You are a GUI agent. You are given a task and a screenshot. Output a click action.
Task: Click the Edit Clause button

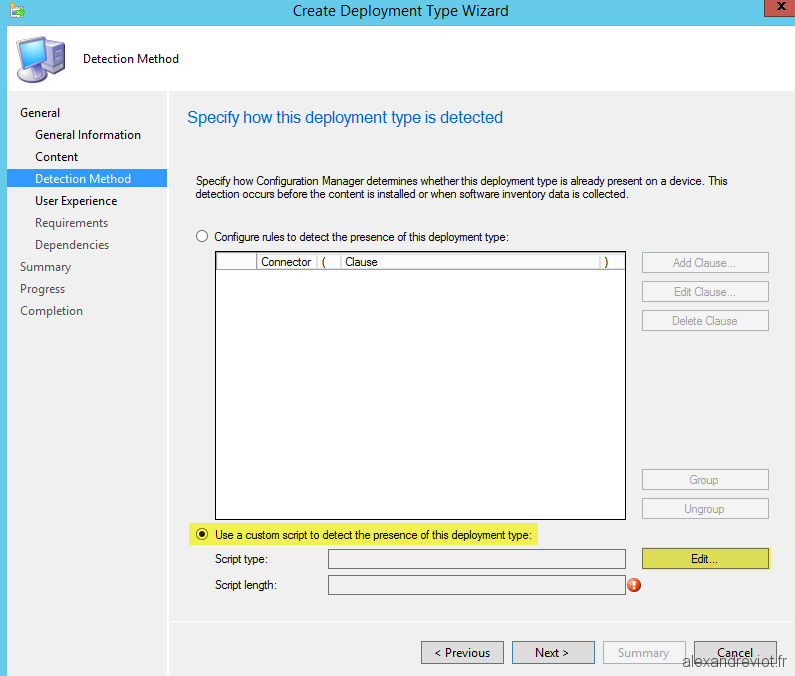coord(705,292)
